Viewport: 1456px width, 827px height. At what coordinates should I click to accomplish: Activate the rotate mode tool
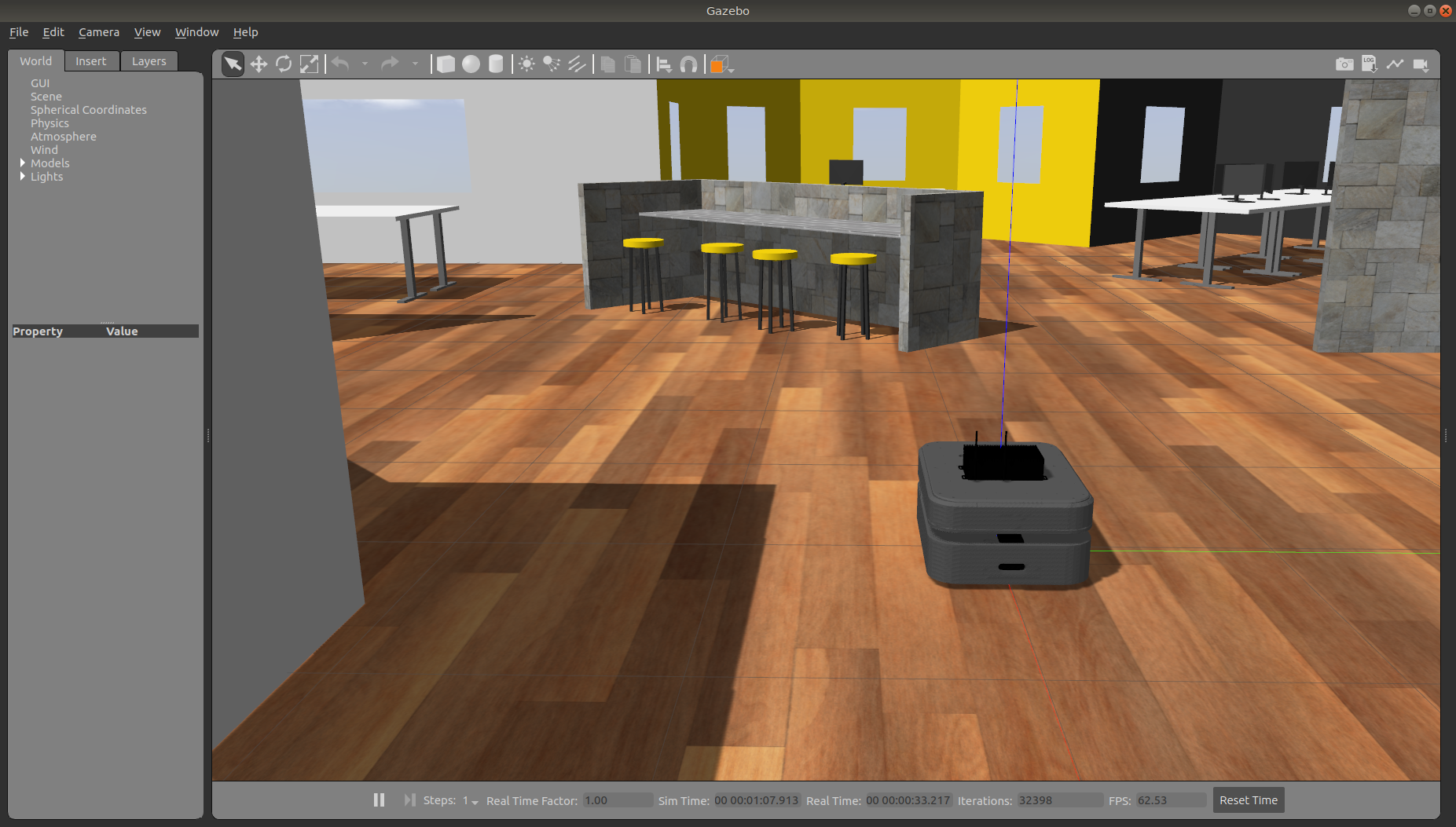point(284,64)
